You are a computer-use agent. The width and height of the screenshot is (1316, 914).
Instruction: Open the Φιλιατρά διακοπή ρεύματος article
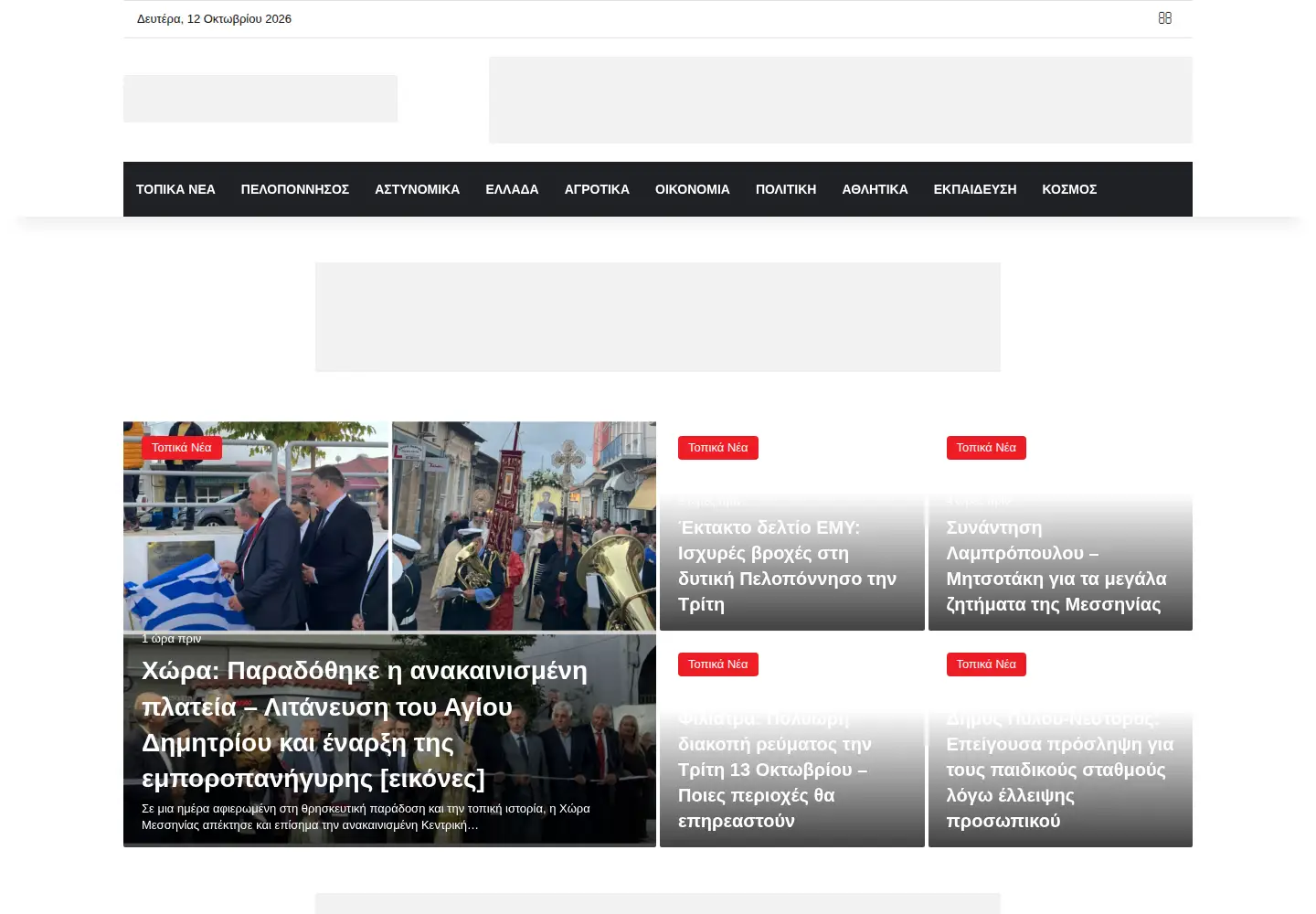[775, 770]
